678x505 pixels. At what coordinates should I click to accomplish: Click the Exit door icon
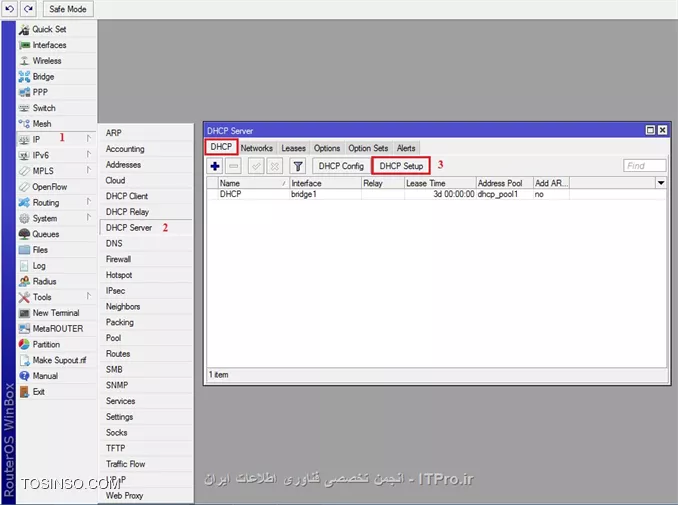(25, 392)
